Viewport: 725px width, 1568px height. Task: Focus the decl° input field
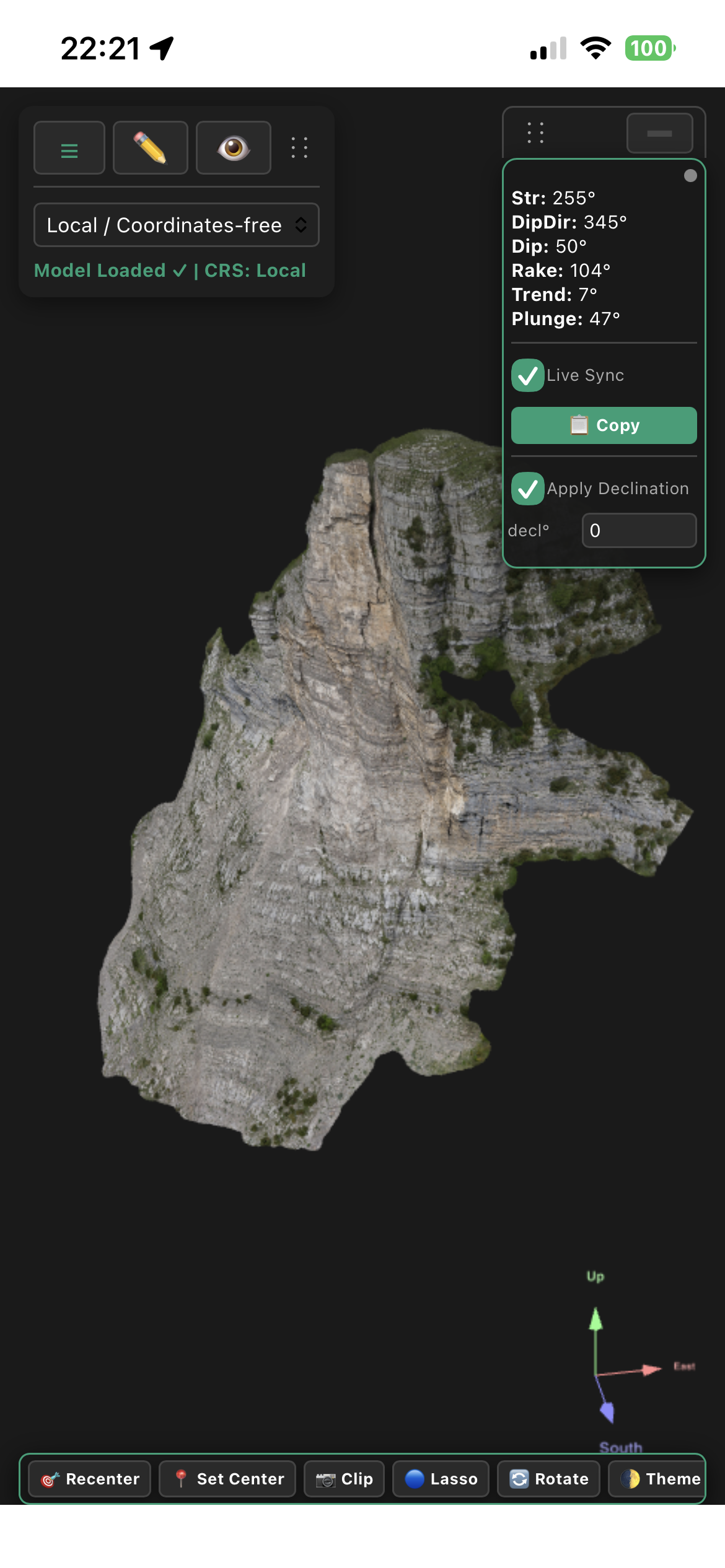coord(639,531)
